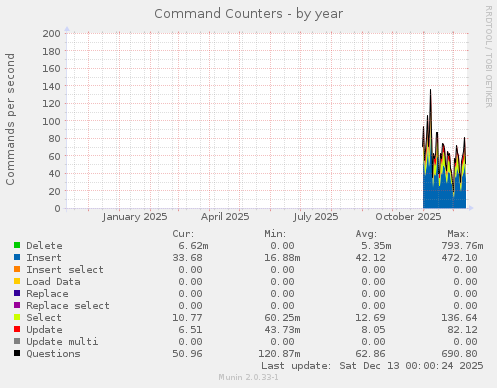Click the yellow Load Data legend swatch

click(x=17, y=281)
